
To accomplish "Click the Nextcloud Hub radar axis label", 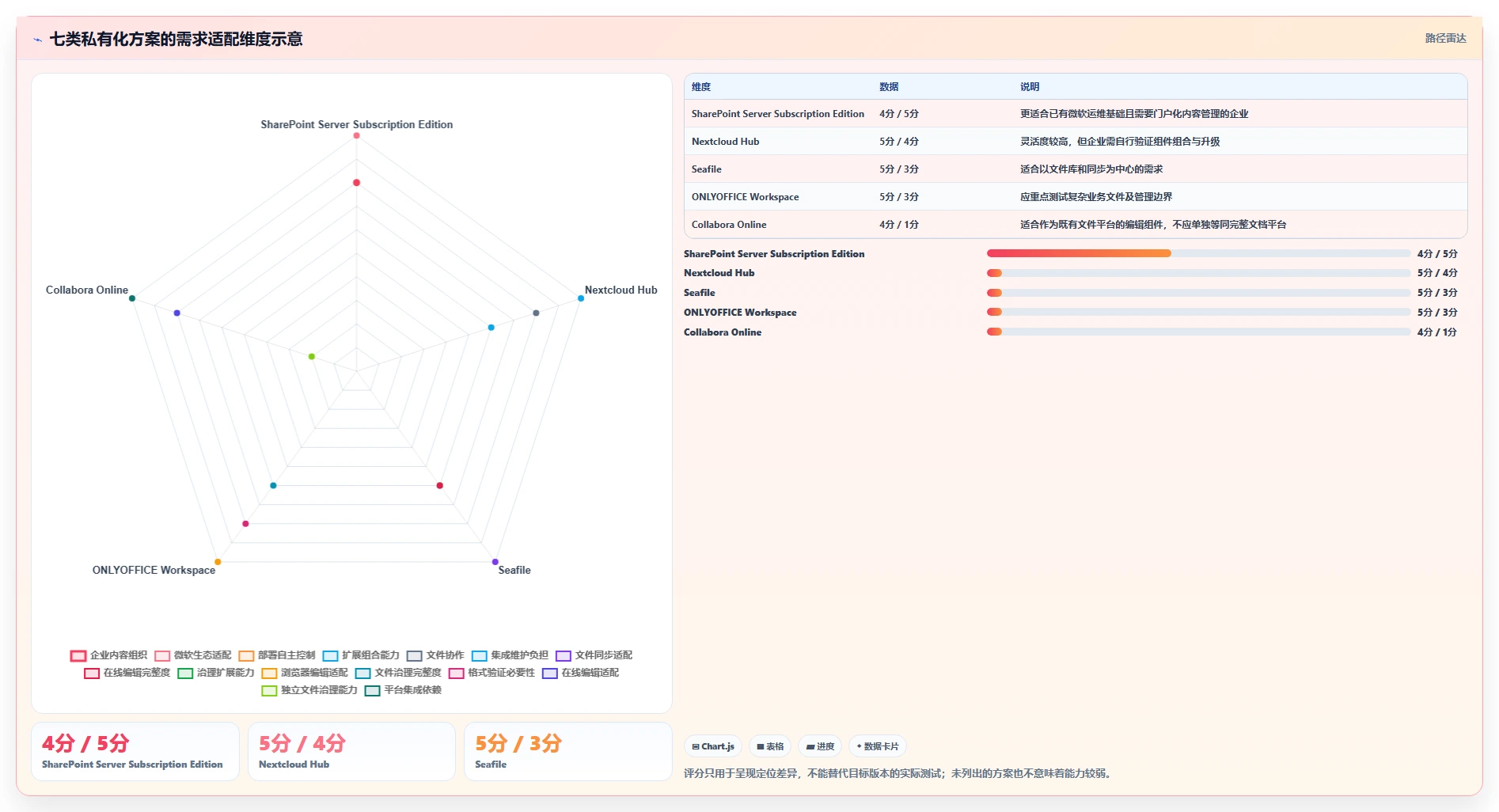I will point(621,290).
